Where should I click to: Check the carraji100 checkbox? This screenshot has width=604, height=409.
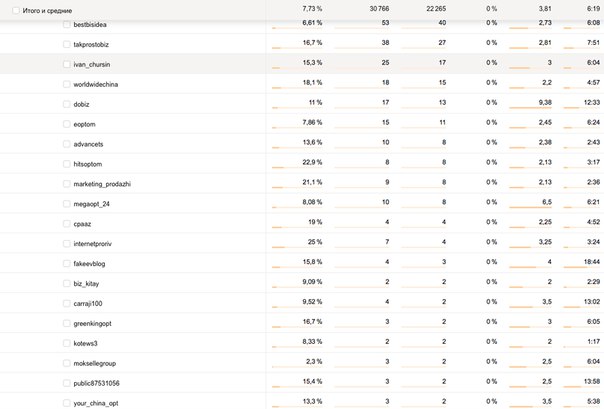click(x=67, y=303)
